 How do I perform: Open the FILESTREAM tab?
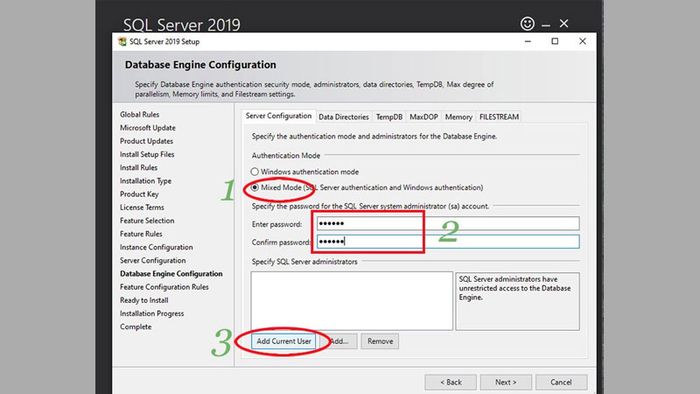point(499,117)
